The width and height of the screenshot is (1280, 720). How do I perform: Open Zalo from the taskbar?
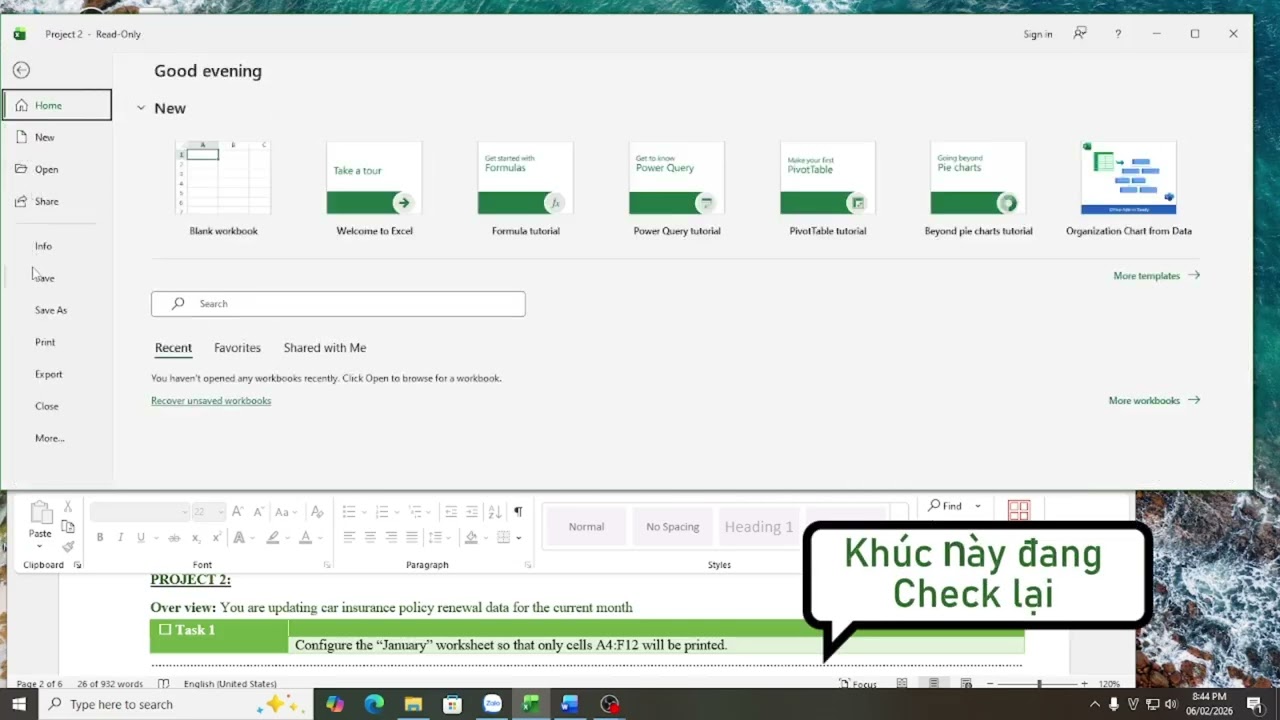tap(492, 704)
